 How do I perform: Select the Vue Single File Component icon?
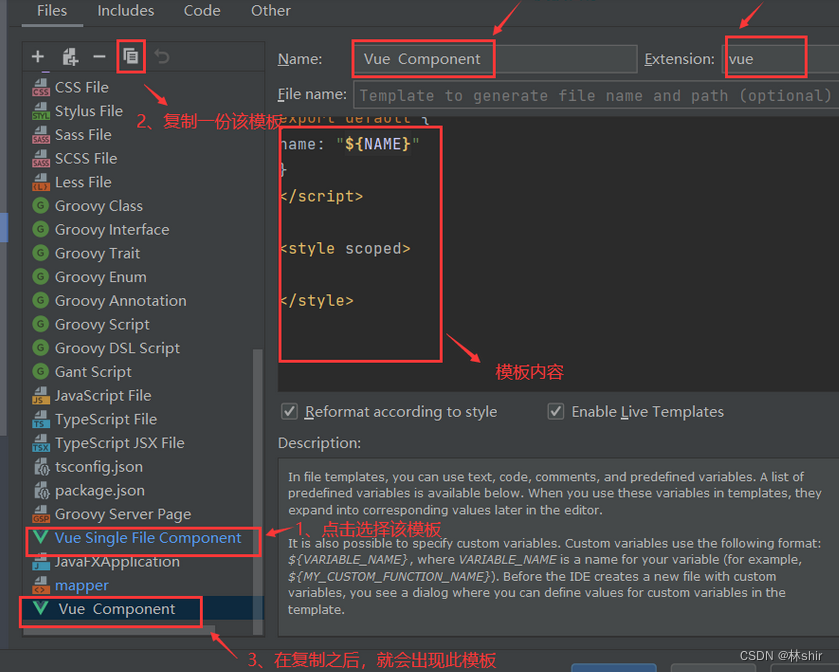pyautogui.click(x=41, y=537)
